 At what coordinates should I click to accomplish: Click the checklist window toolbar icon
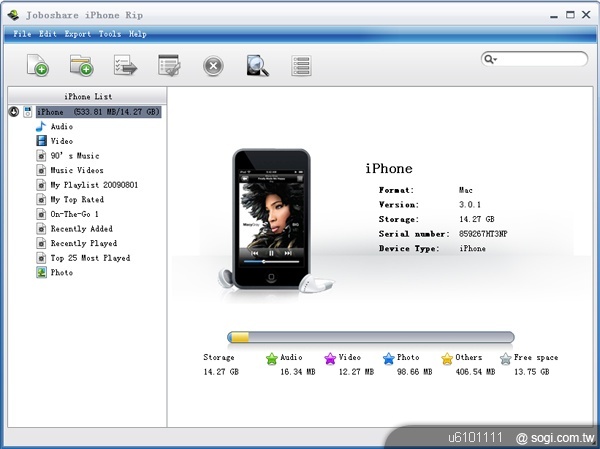[x=169, y=65]
